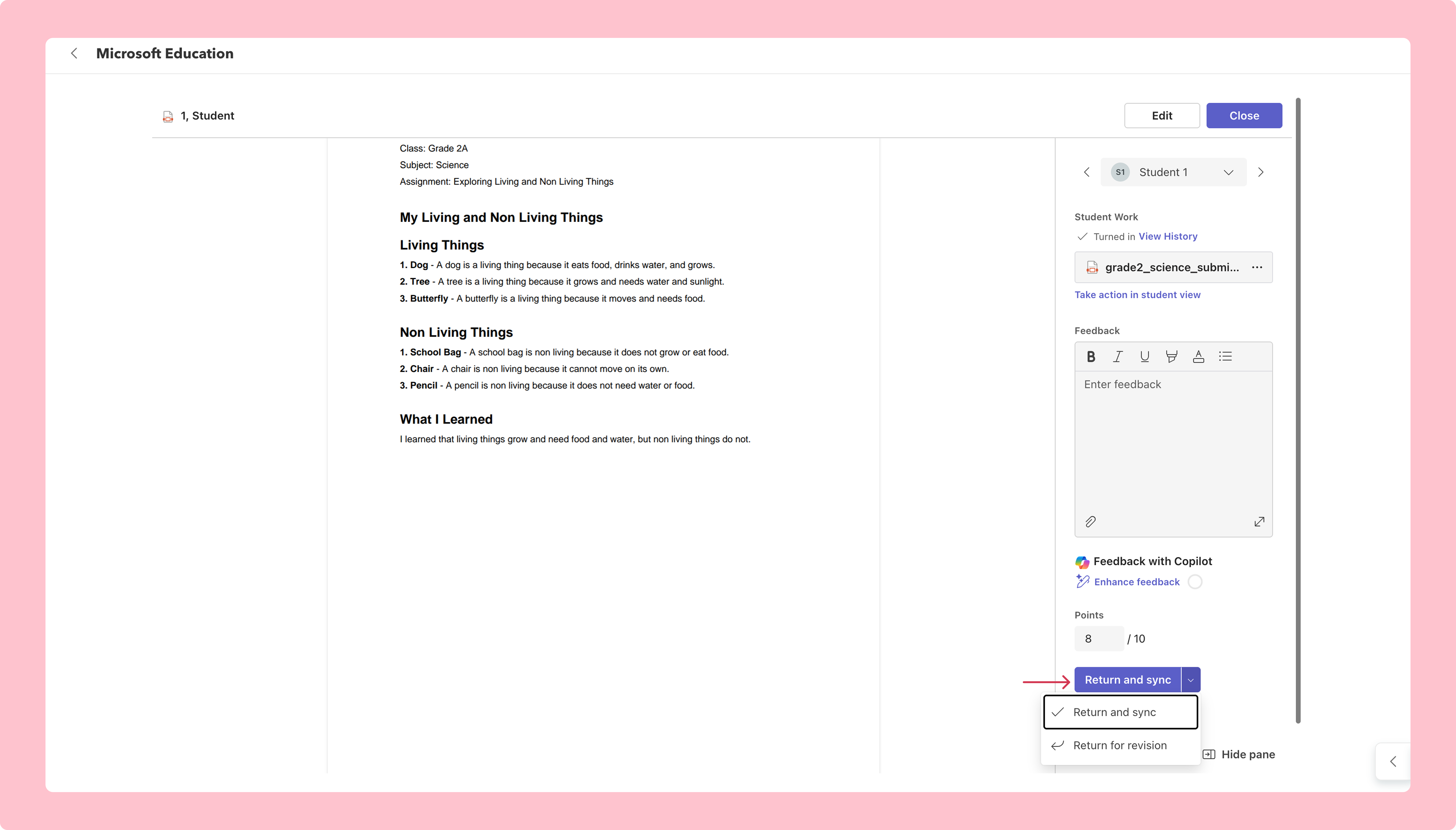
Task: Click the Dog entry in the document
Action: pyautogui.click(x=557, y=265)
